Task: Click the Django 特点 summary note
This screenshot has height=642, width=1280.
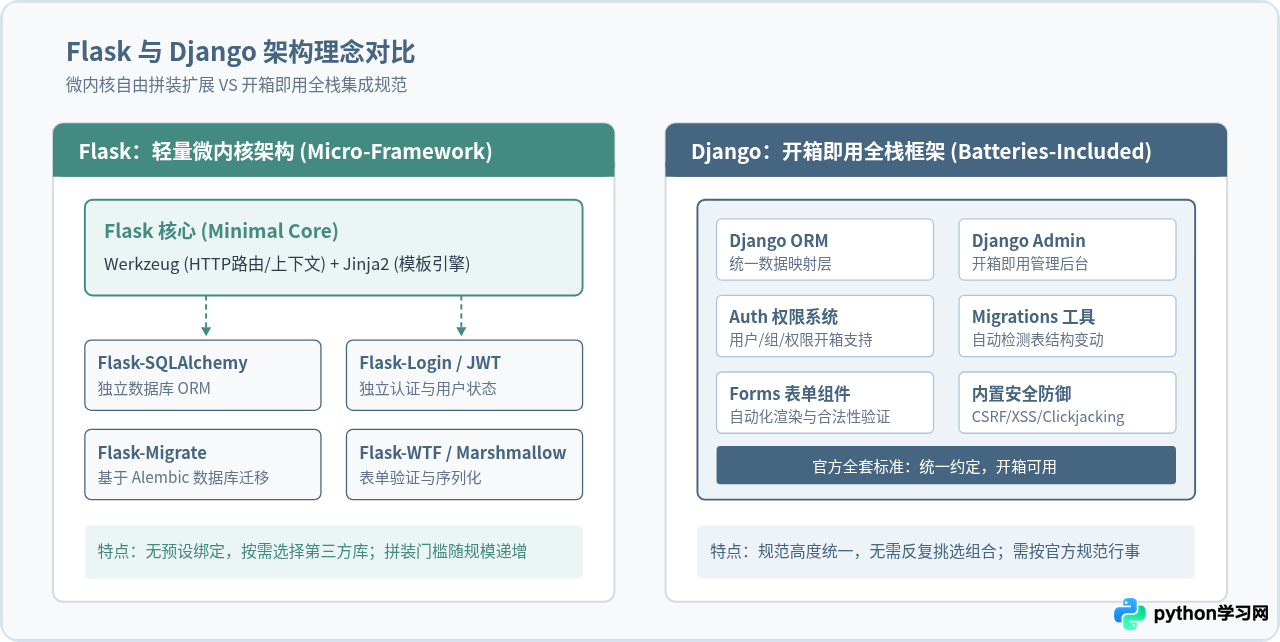Action: (946, 552)
